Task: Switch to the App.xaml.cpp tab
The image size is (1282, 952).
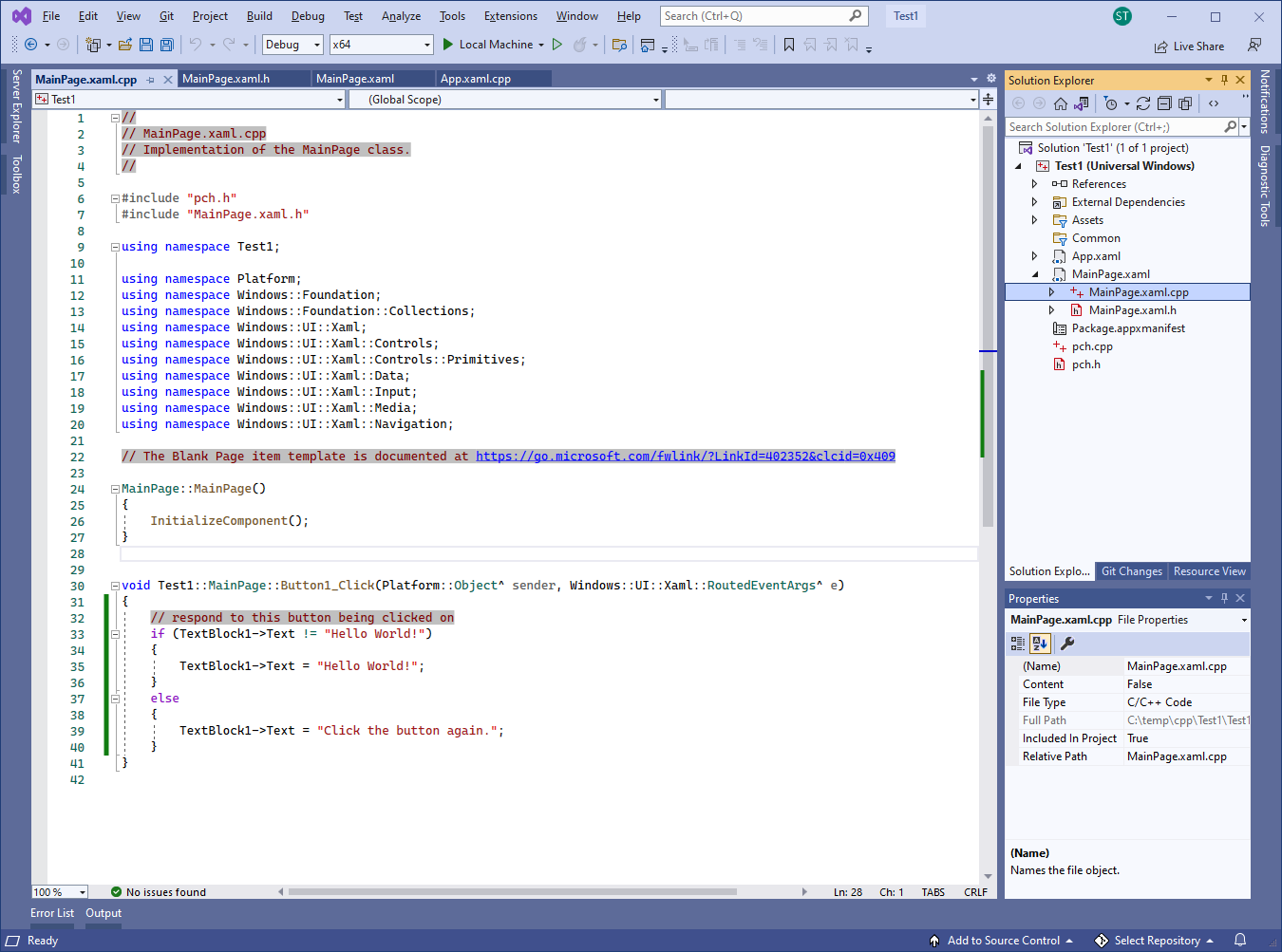Action: tap(476, 79)
